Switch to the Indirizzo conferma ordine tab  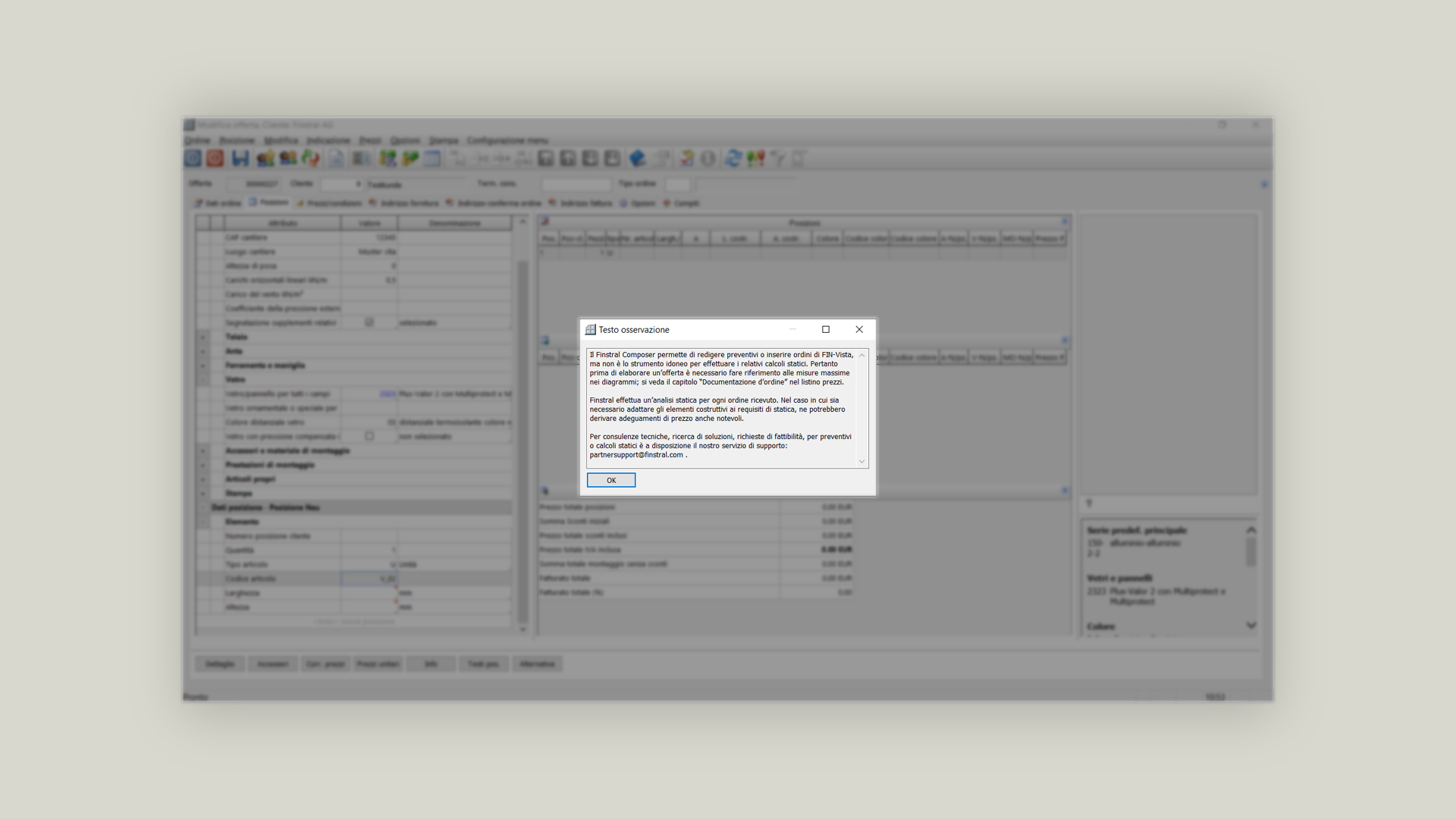[x=494, y=203]
